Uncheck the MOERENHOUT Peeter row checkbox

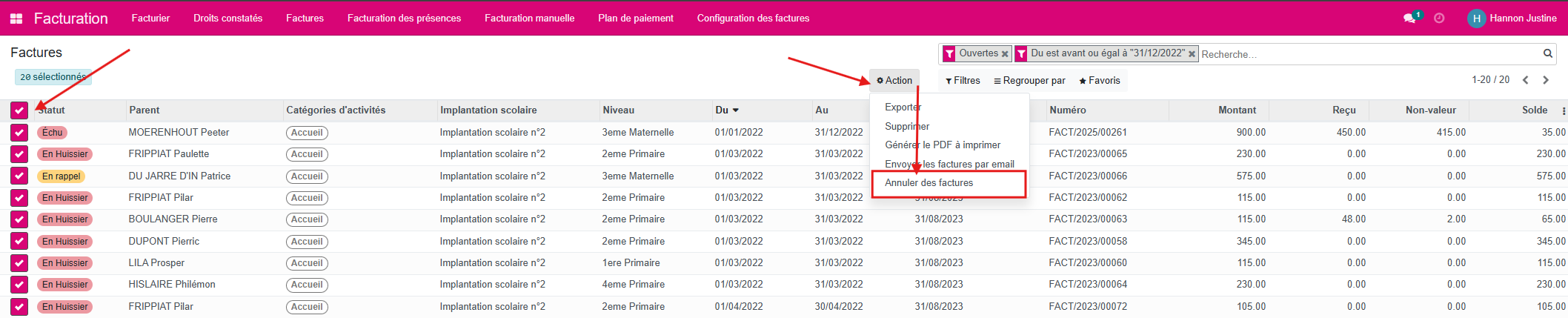pos(19,133)
